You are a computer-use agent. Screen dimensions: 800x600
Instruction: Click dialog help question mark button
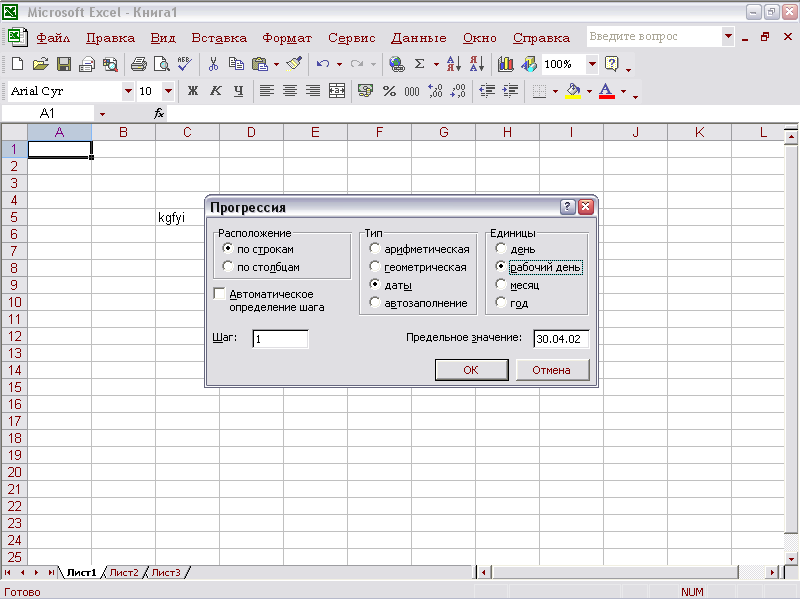(x=567, y=207)
